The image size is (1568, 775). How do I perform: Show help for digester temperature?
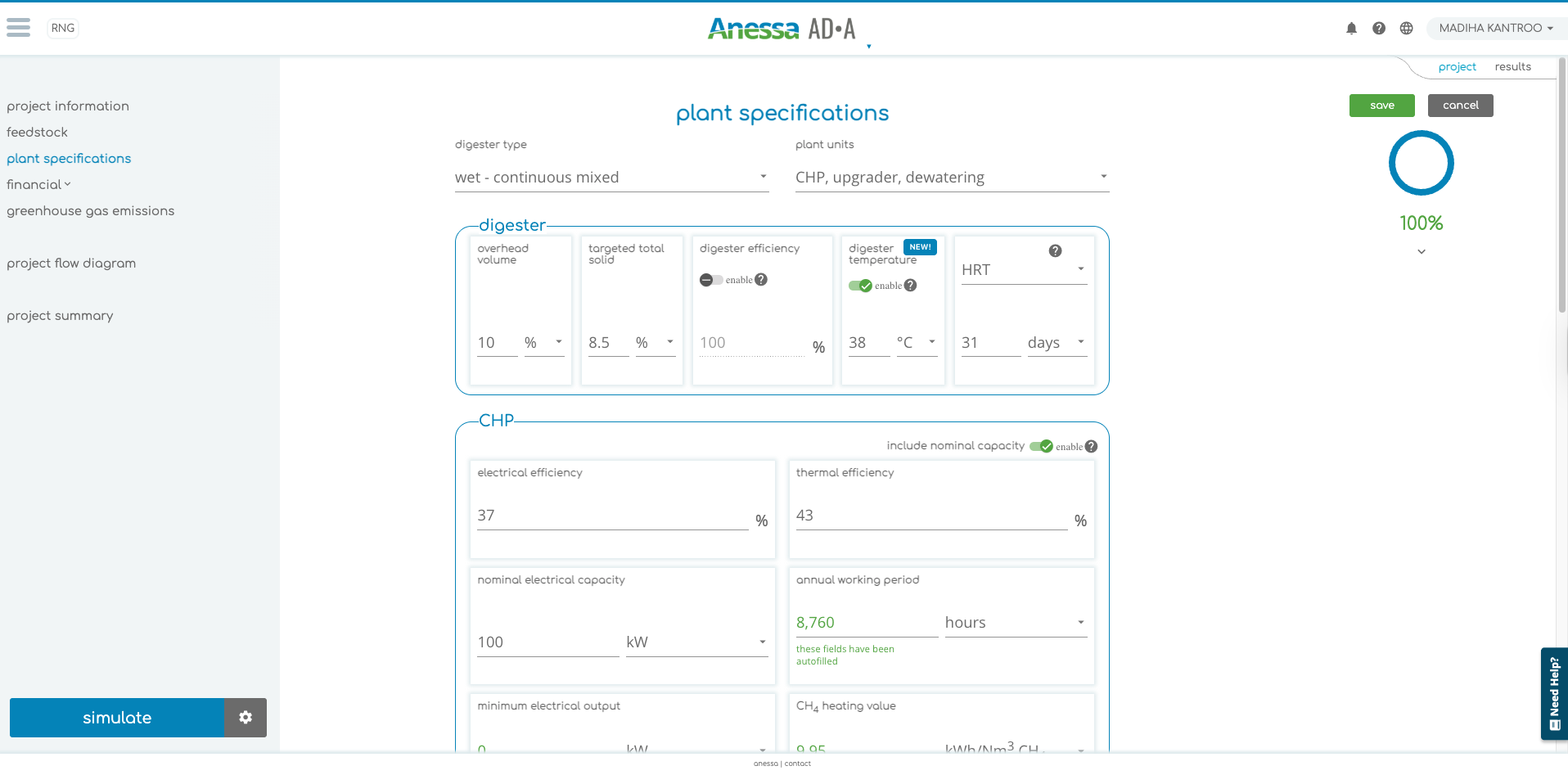911,286
